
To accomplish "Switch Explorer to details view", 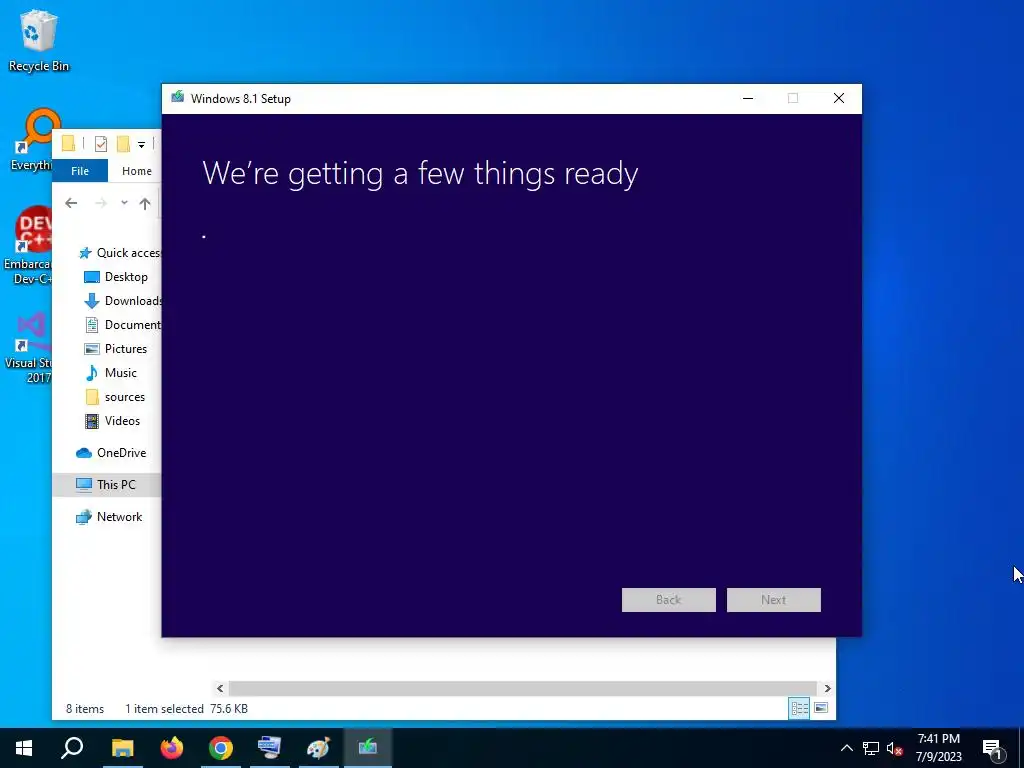I will (799, 709).
